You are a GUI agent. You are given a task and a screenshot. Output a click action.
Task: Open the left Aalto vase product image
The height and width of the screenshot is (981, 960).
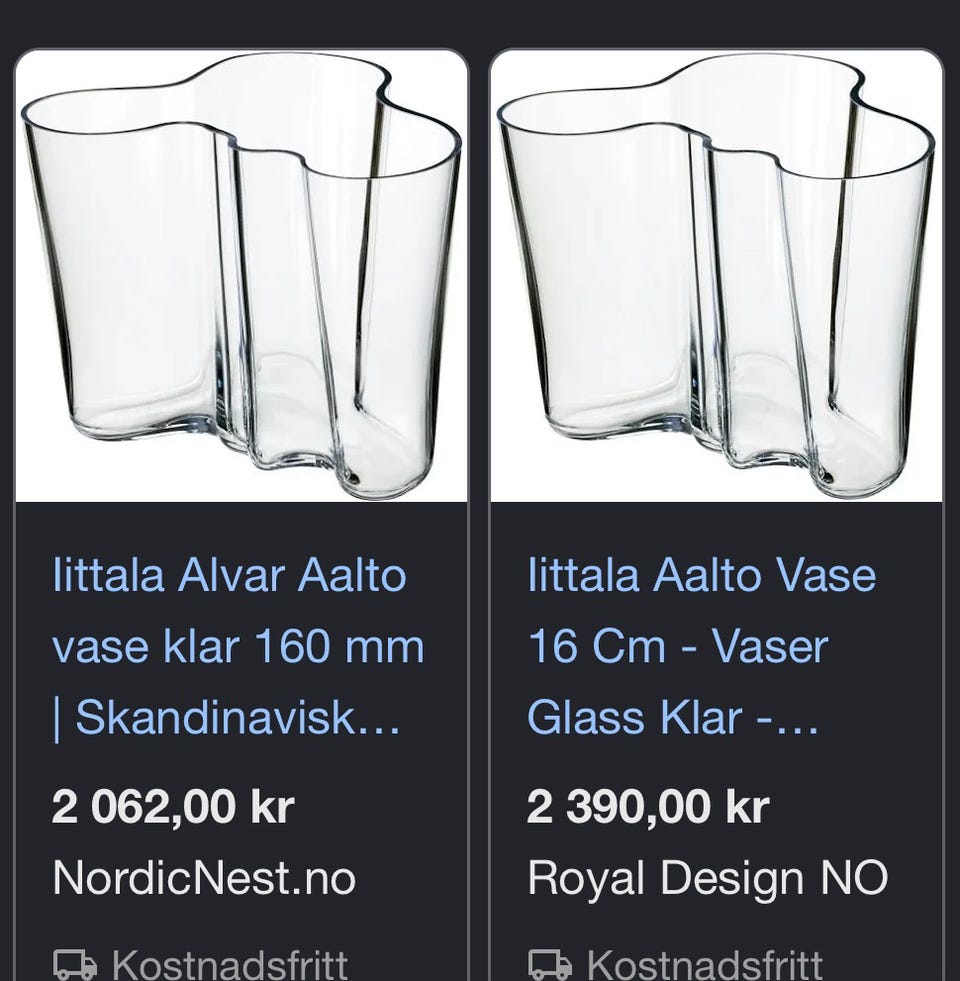(241, 275)
